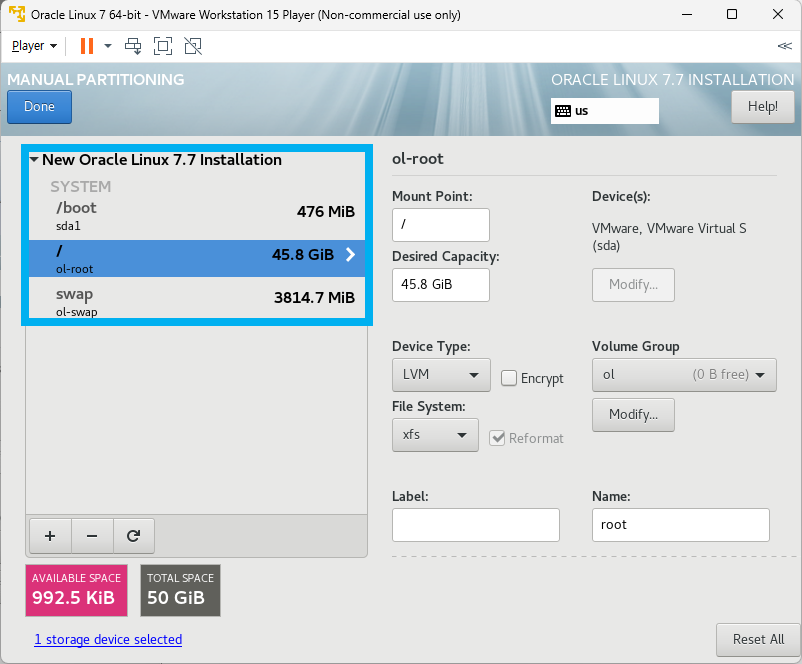Click Reset All button
The image size is (802, 664).
(x=758, y=639)
